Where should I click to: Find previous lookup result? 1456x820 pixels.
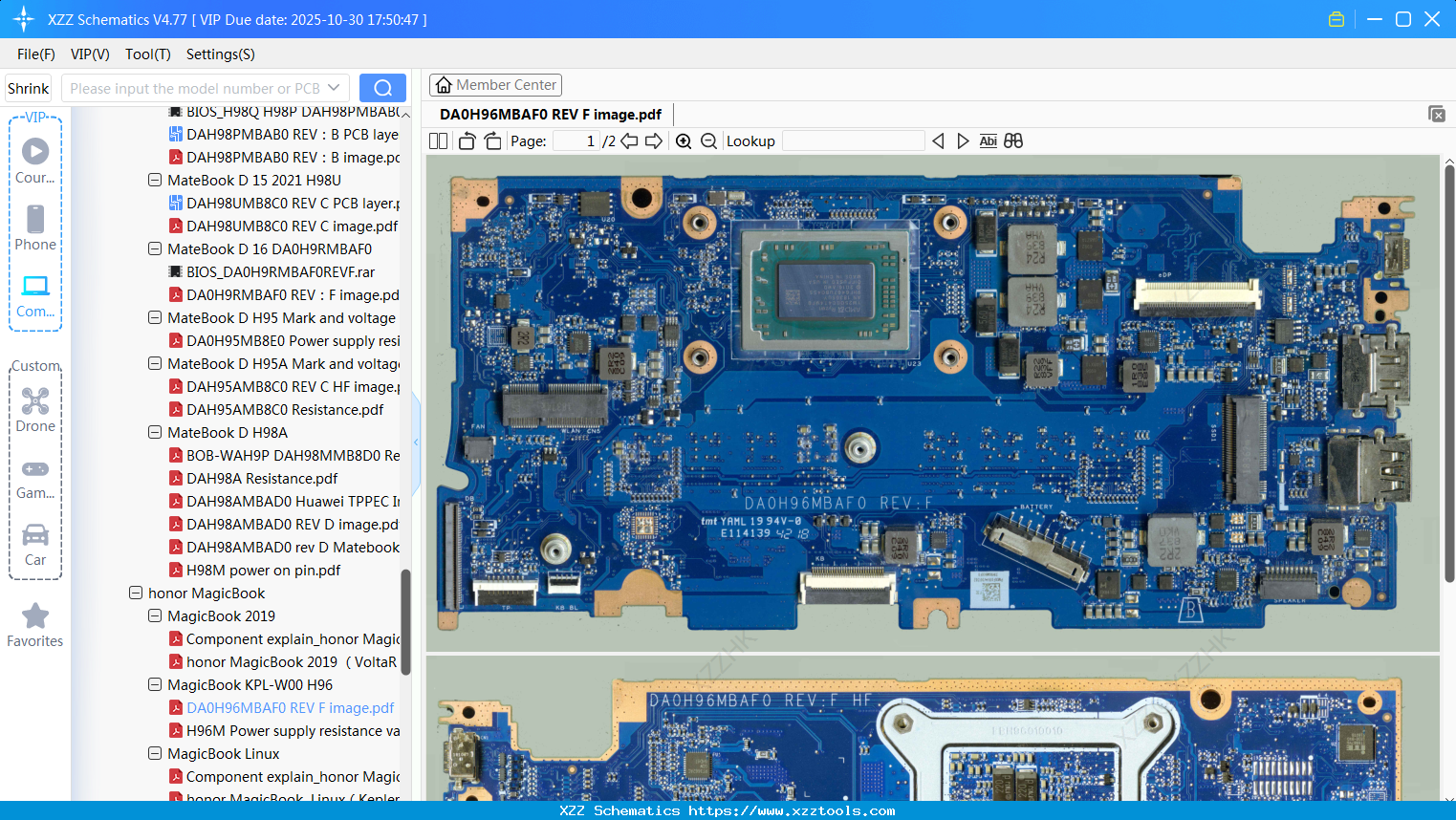[x=938, y=141]
